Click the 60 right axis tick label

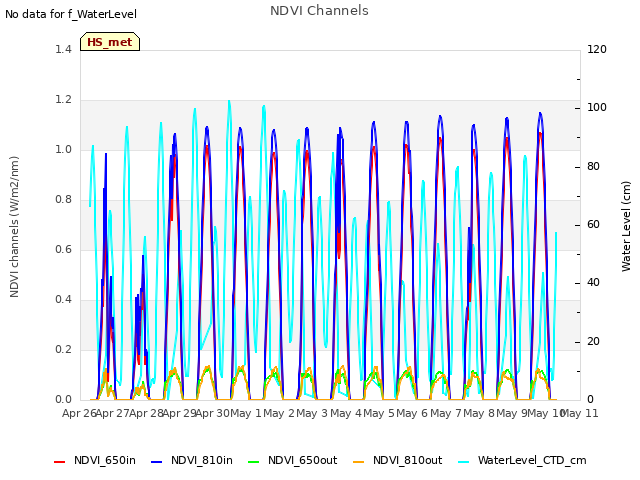point(593,224)
